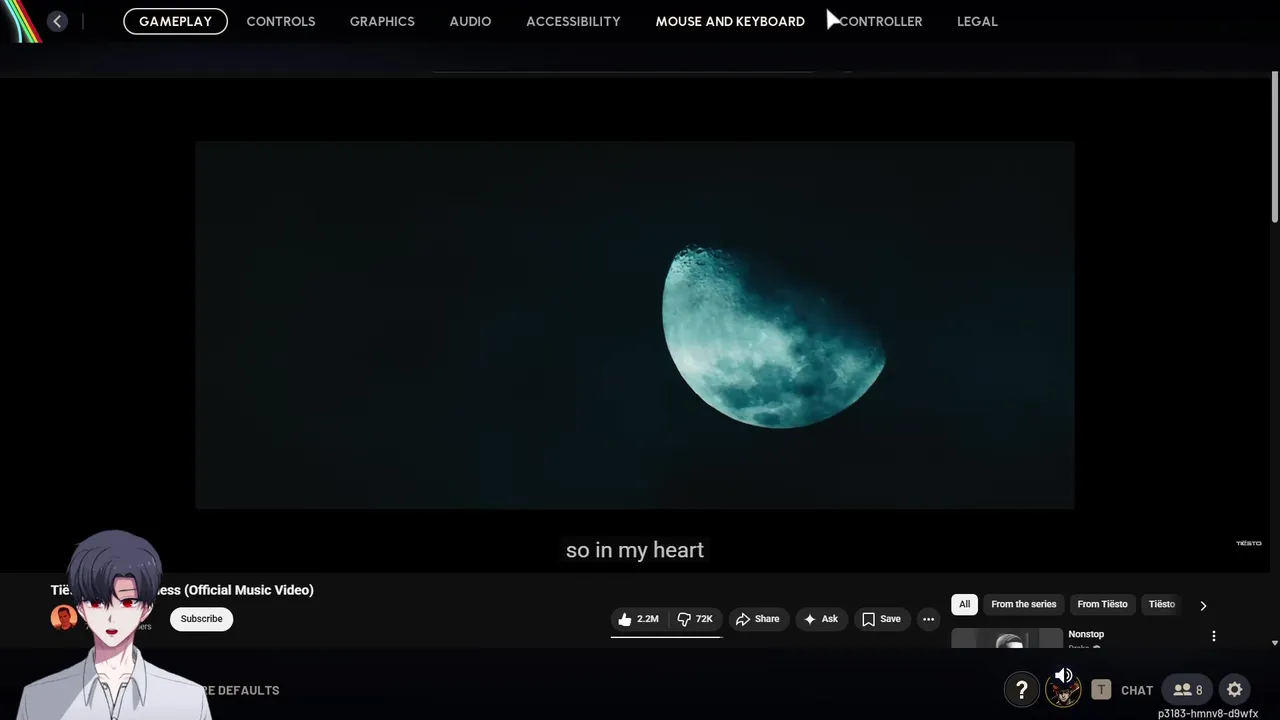The height and width of the screenshot is (720, 1280).
Task: Subscribe to the channel
Action: tap(201, 619)
